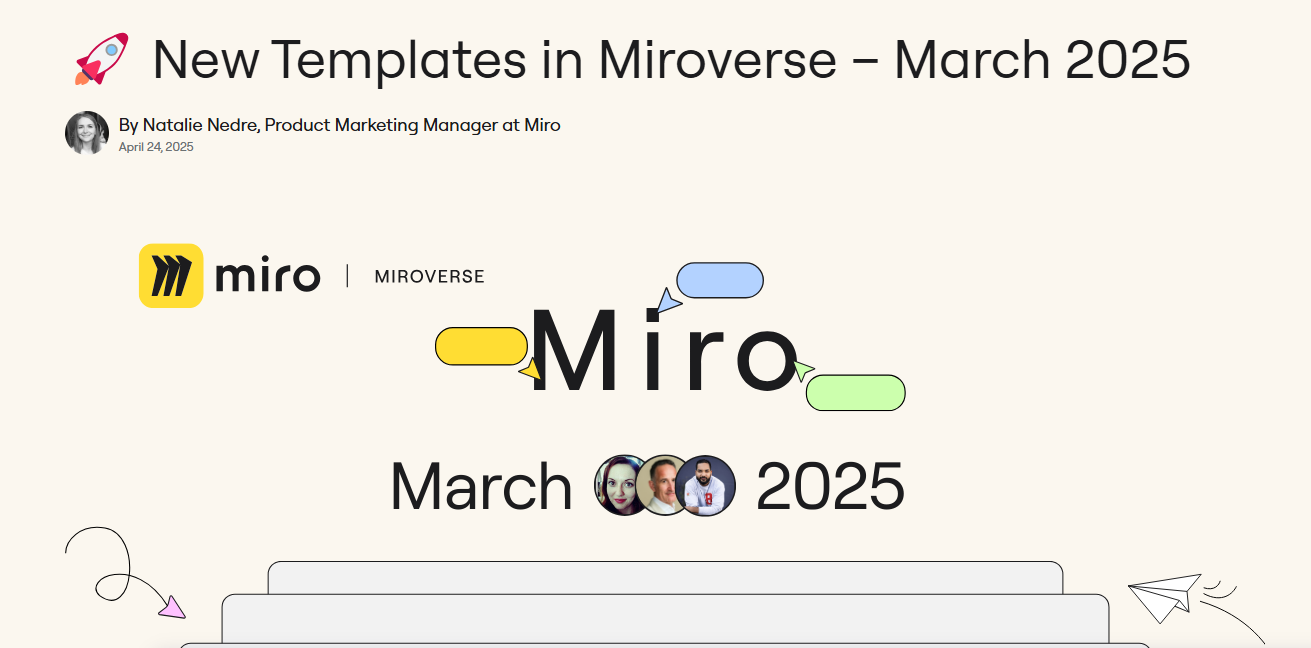Click the topmost gray stacked card
Screen dimensions: 1311x648
[x=665, y=577]
